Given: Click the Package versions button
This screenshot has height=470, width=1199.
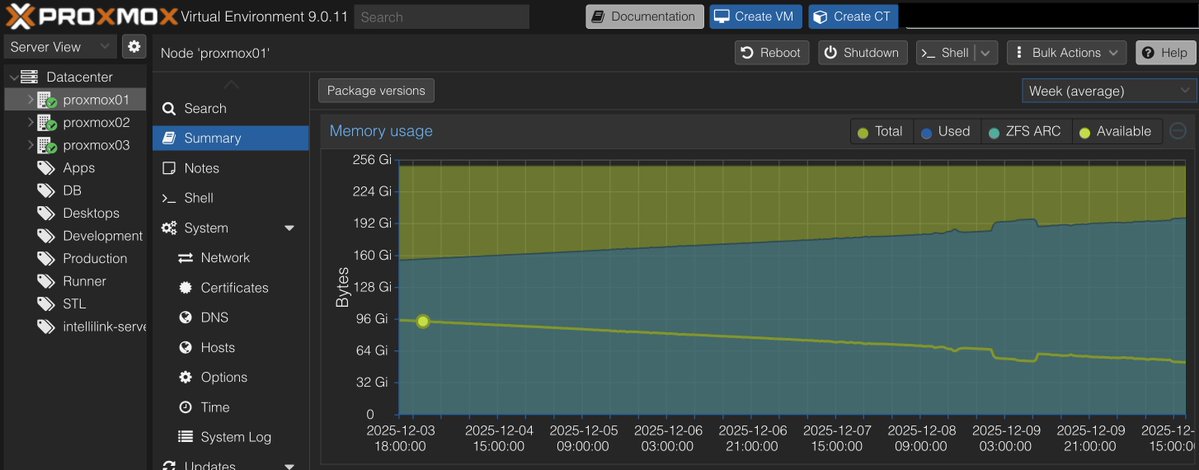Looking at the screenshot, I should pyautogui.click(x=376, y=91).
